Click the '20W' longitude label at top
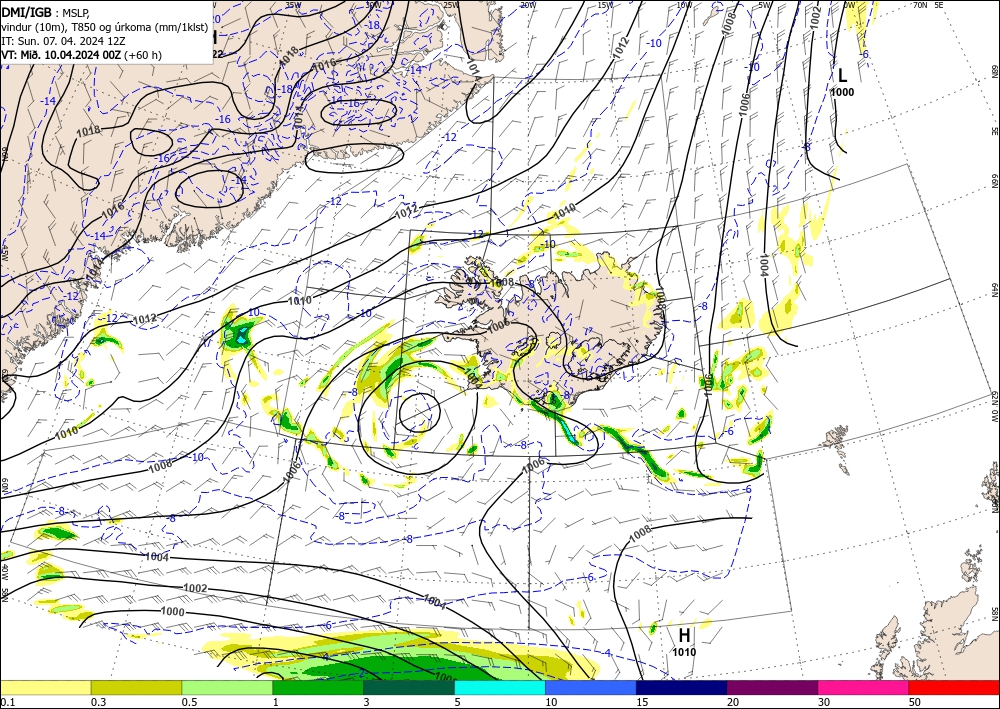 tap(527, 5)
